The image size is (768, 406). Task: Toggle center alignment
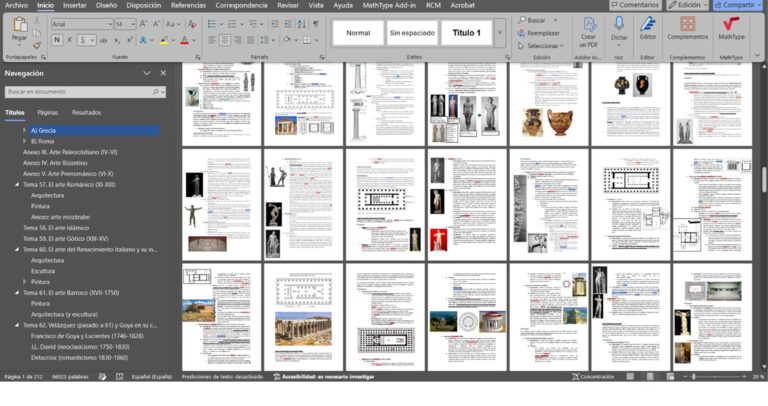[224, 40]
